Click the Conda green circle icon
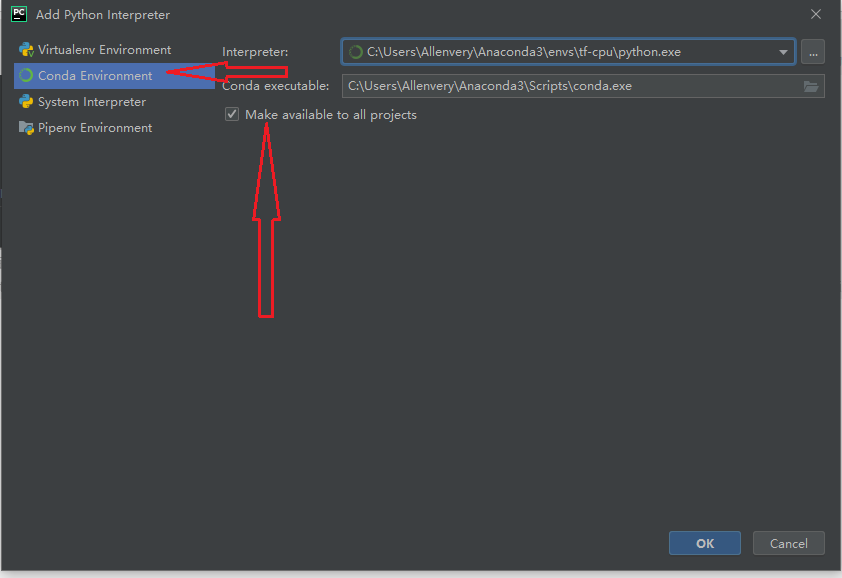The image size is (842, 578). coord(26,76)
